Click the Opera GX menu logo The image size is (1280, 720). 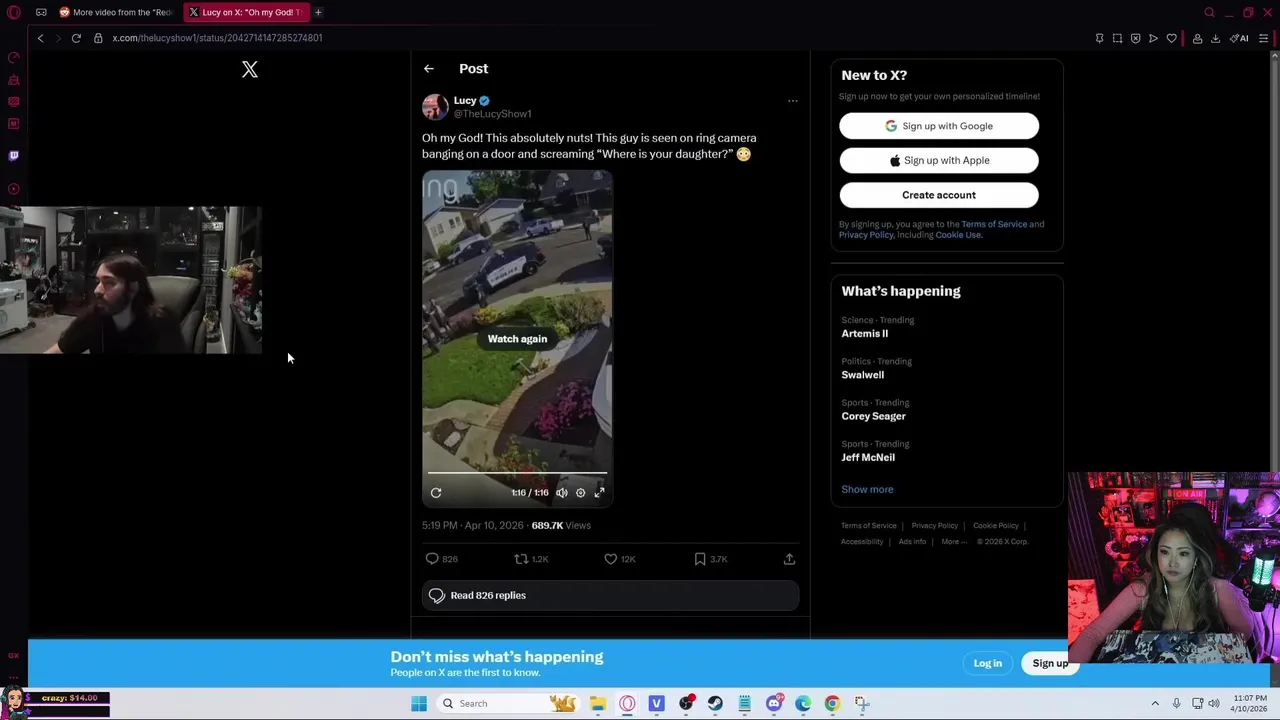(x=14, y=12)
